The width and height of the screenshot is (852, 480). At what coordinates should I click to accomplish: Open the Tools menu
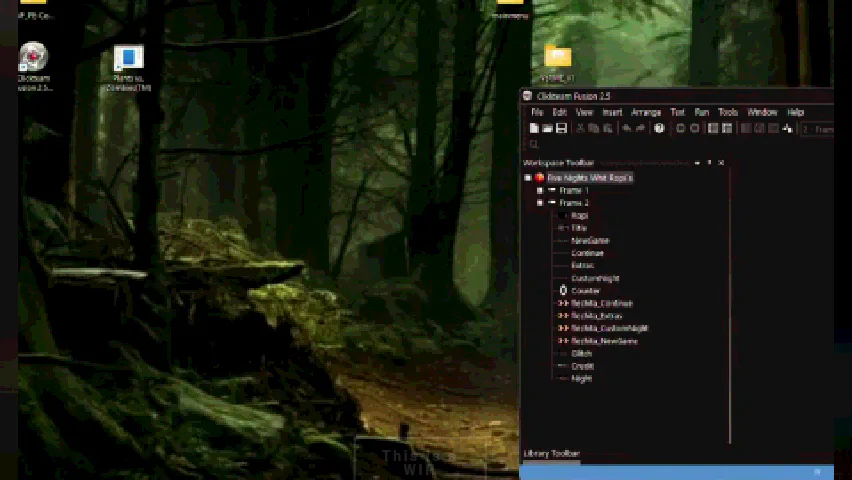(x=728, y=113)
